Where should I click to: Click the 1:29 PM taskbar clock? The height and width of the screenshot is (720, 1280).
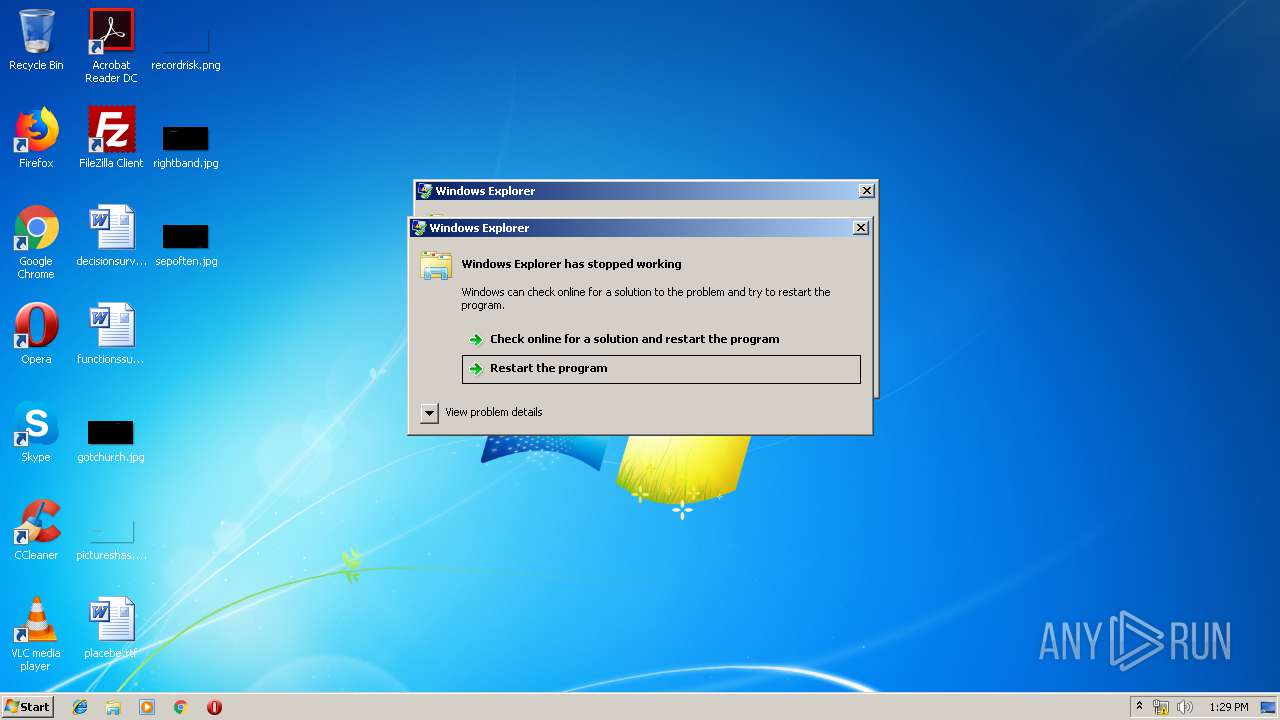tap(1228, 707)
